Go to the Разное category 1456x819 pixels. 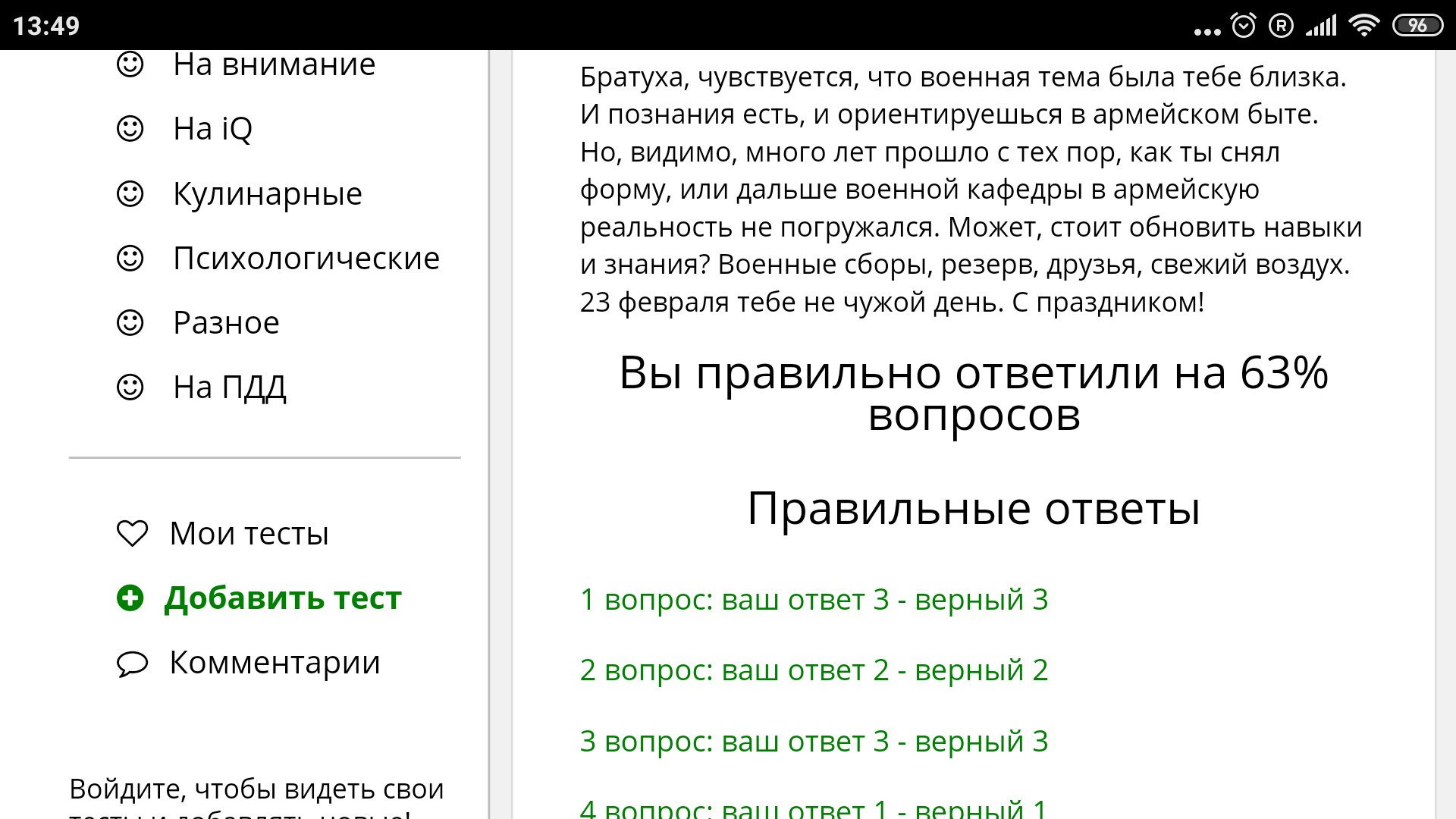click(x=226, y=323)
